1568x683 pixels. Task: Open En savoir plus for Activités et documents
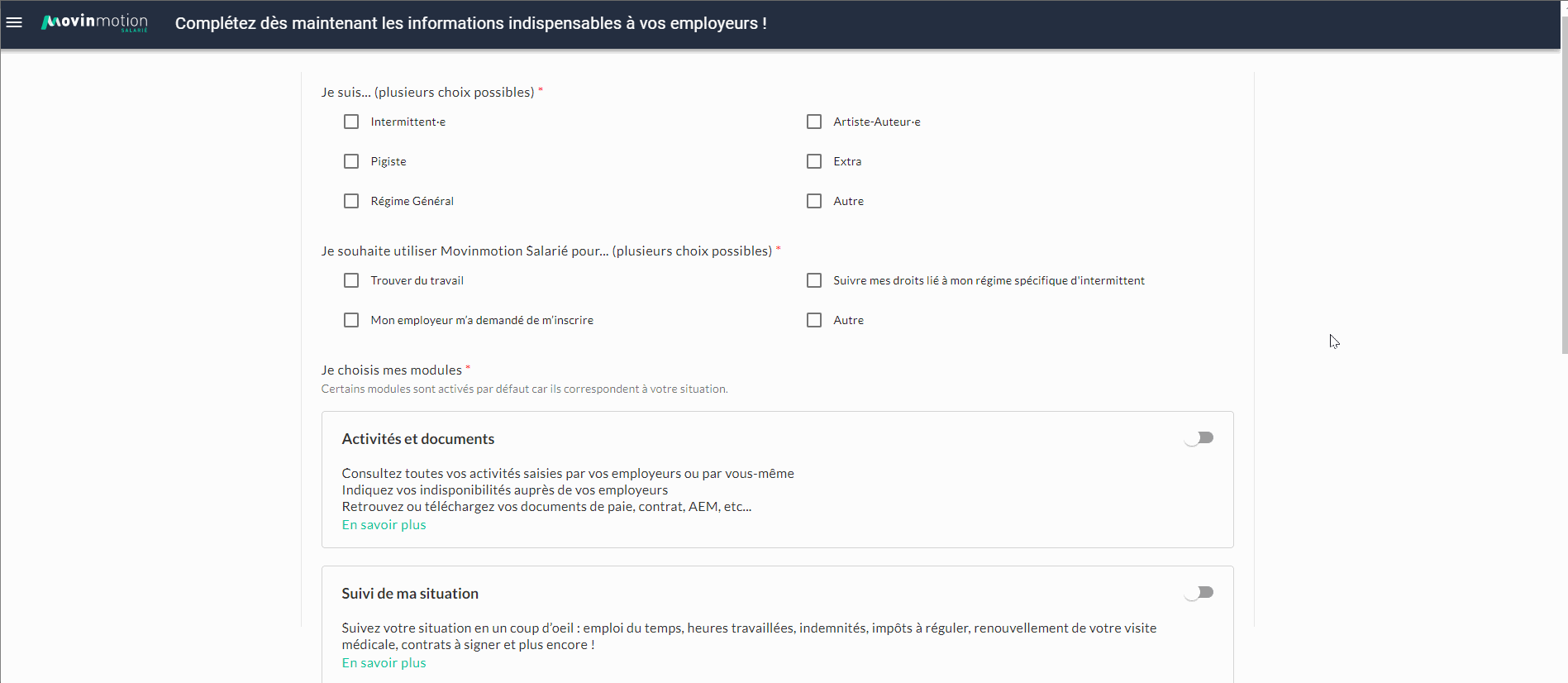pos(384,525)
